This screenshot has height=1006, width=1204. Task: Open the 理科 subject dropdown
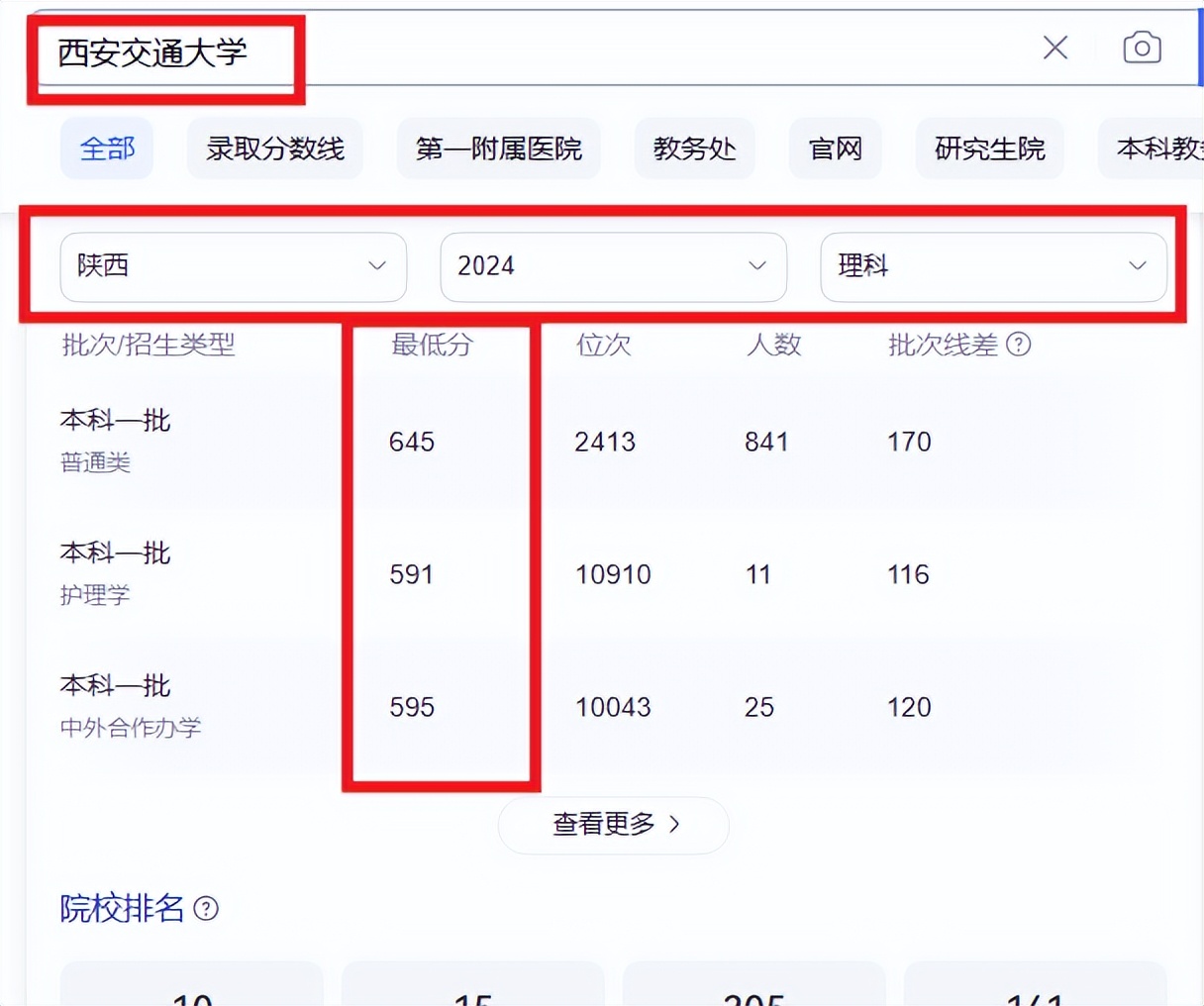(x=994, y=266)
